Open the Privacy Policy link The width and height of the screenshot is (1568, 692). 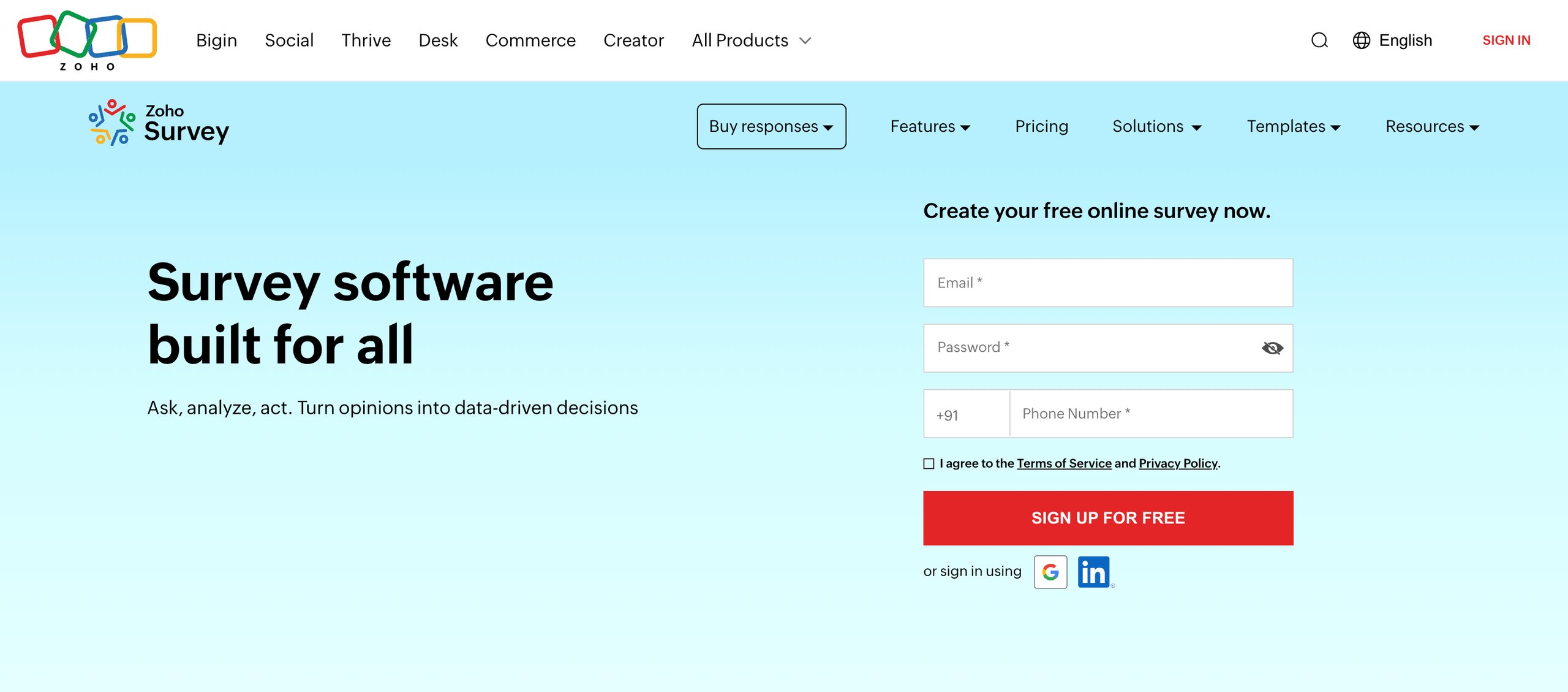1178,463
